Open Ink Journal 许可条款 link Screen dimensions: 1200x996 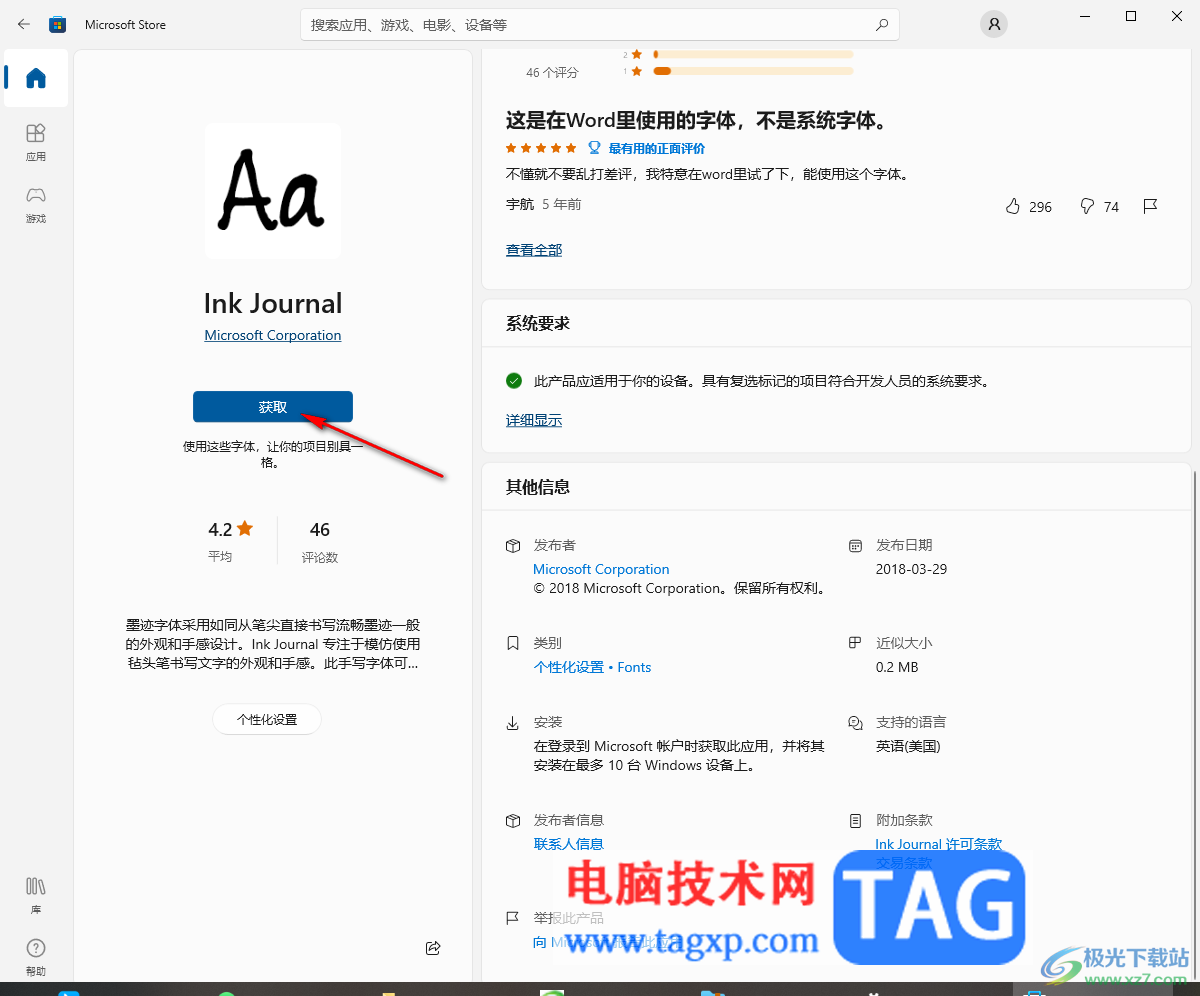pos(938,844)
